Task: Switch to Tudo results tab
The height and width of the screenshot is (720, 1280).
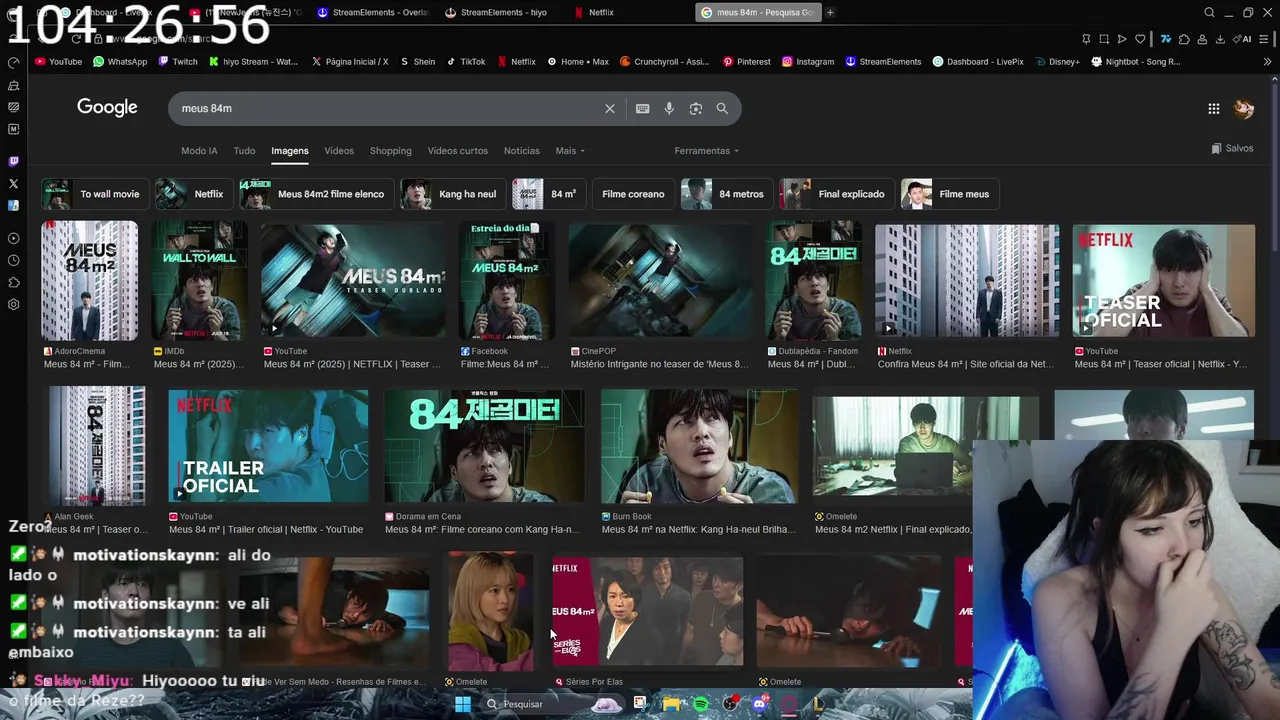Action: pyautogui.click(x=244, y=151)
